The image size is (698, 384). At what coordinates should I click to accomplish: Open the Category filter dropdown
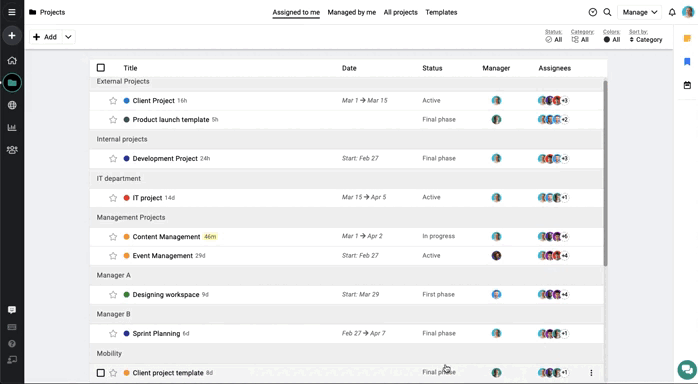click(582, 36)
